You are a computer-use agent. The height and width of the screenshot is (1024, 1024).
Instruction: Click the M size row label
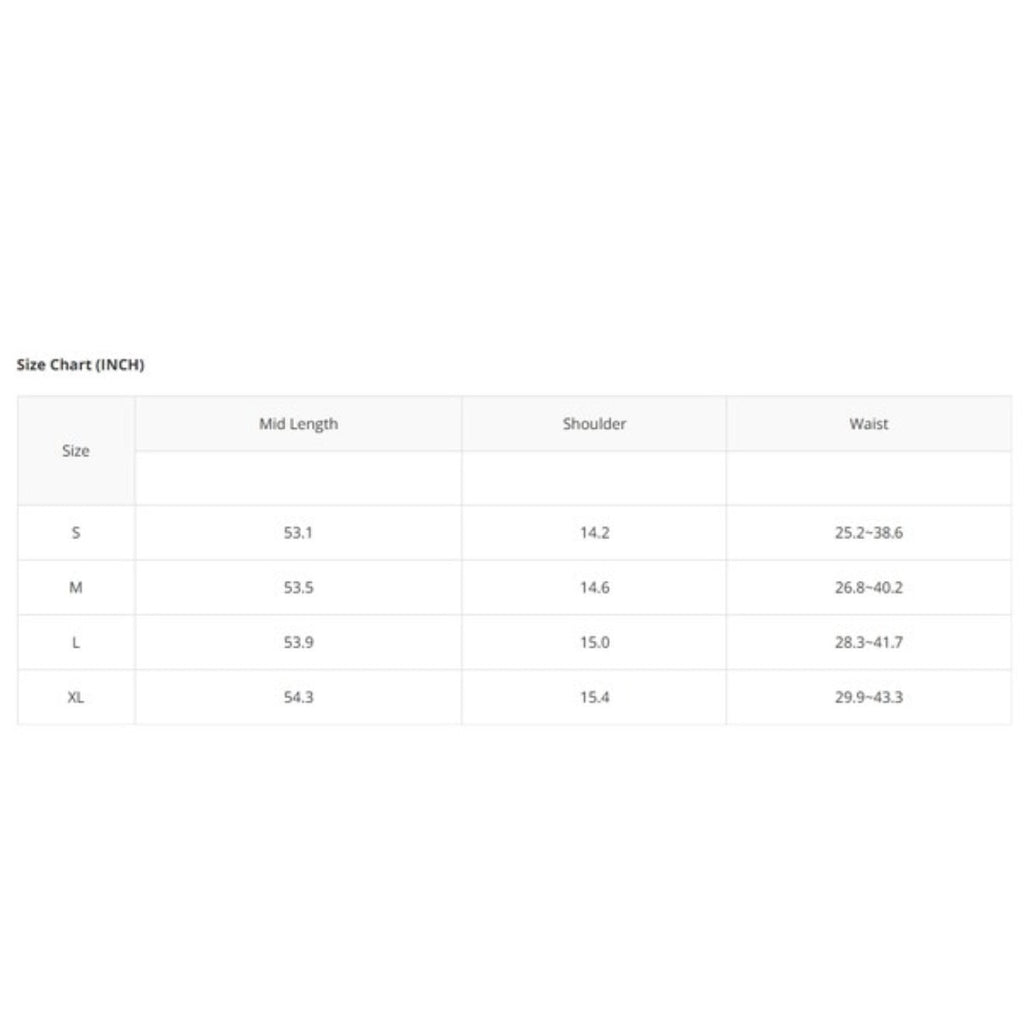[x=76, y=588]
